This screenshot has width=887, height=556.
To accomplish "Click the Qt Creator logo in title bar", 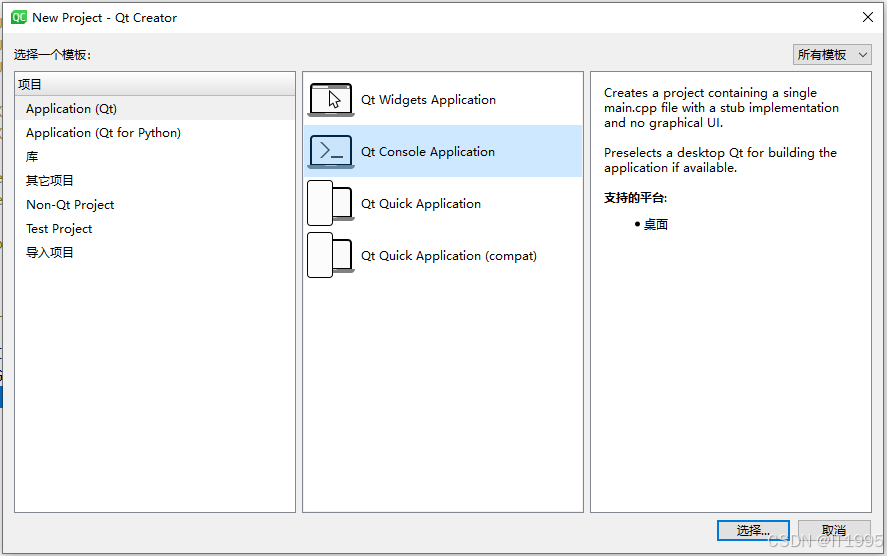I will 19,18.
